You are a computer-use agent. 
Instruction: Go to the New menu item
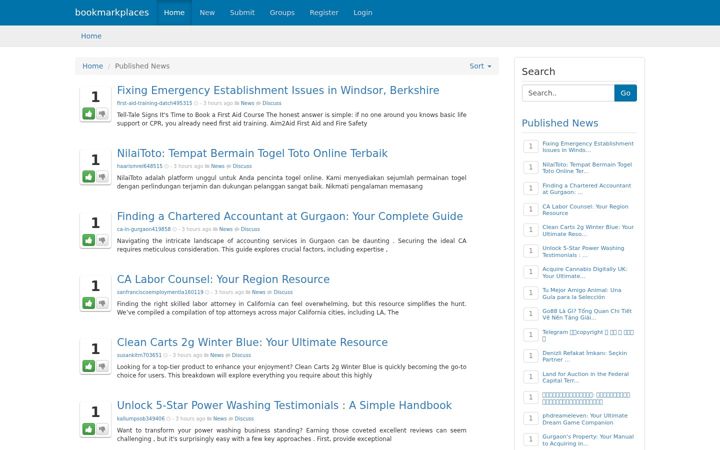click(207, 12)
